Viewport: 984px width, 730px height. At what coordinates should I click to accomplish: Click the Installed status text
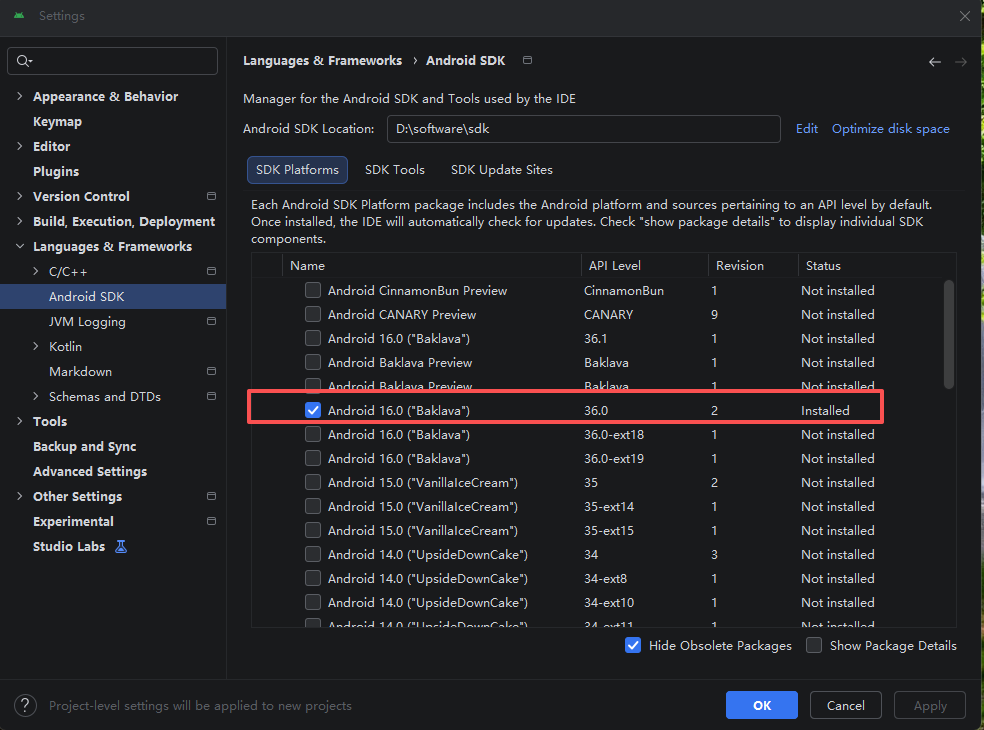pyautogui.click(x=825, y=411)
